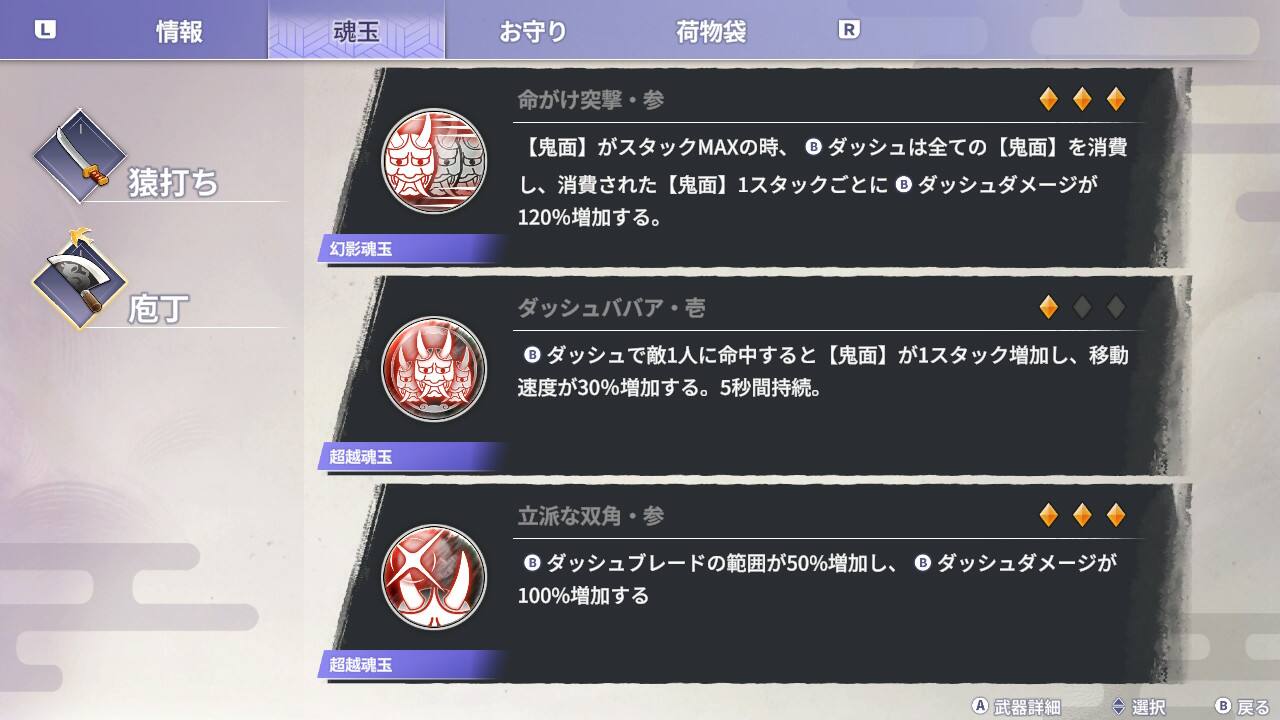Screen dimensions: 1280x720
Task: Click first orange diamond of ダッシュババア rank
Action: point(1048,307)
